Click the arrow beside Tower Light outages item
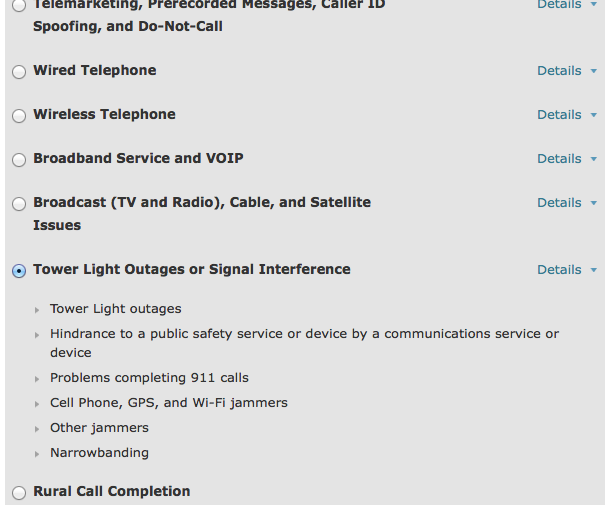This screenshot has height=505, width=608. tap(38, 310)
